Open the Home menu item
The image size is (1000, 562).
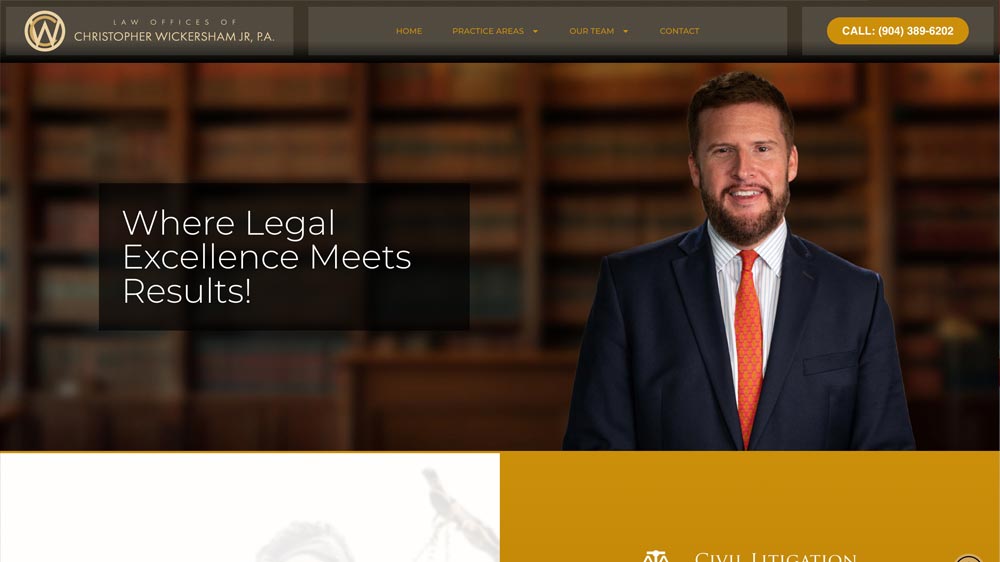409,31
